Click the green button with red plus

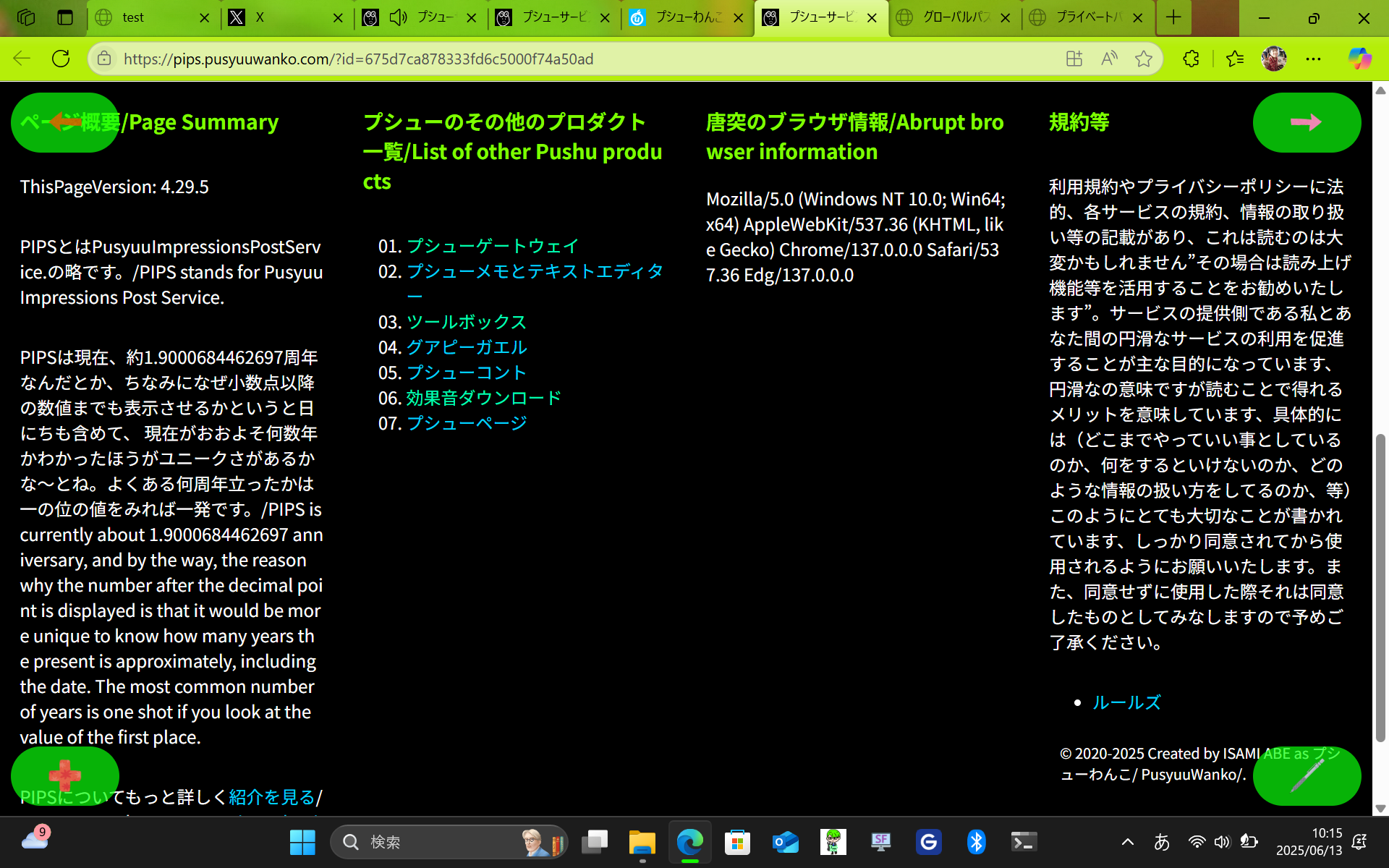[x=65, y=775]
